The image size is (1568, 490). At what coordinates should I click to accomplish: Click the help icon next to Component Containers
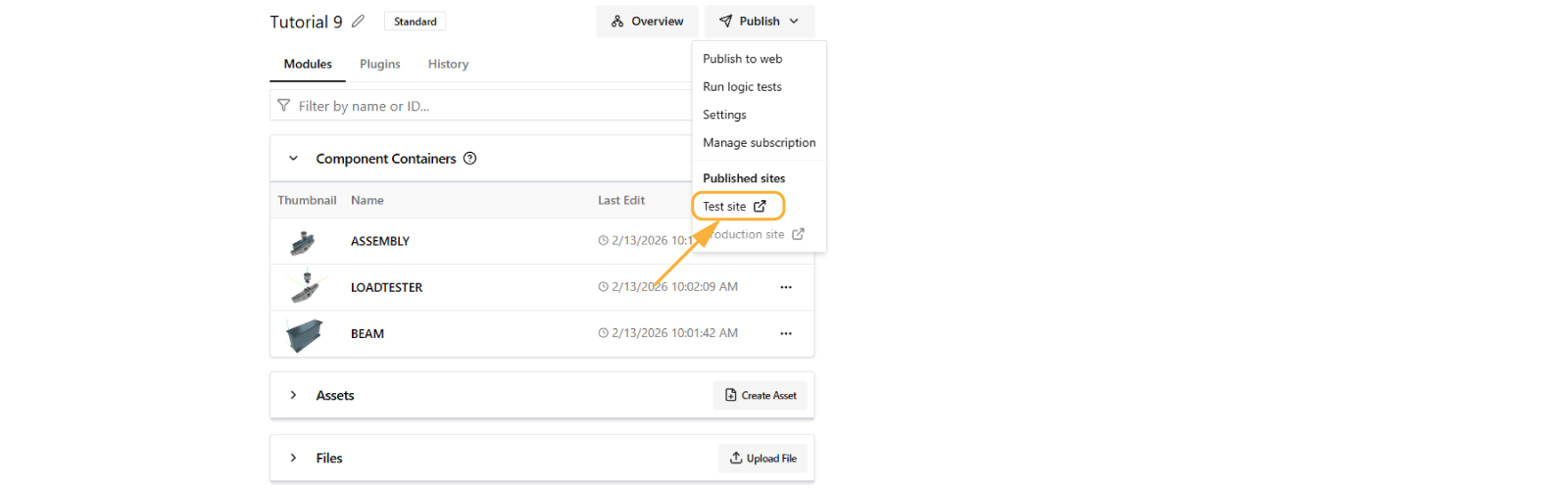[x=470, y=159]
